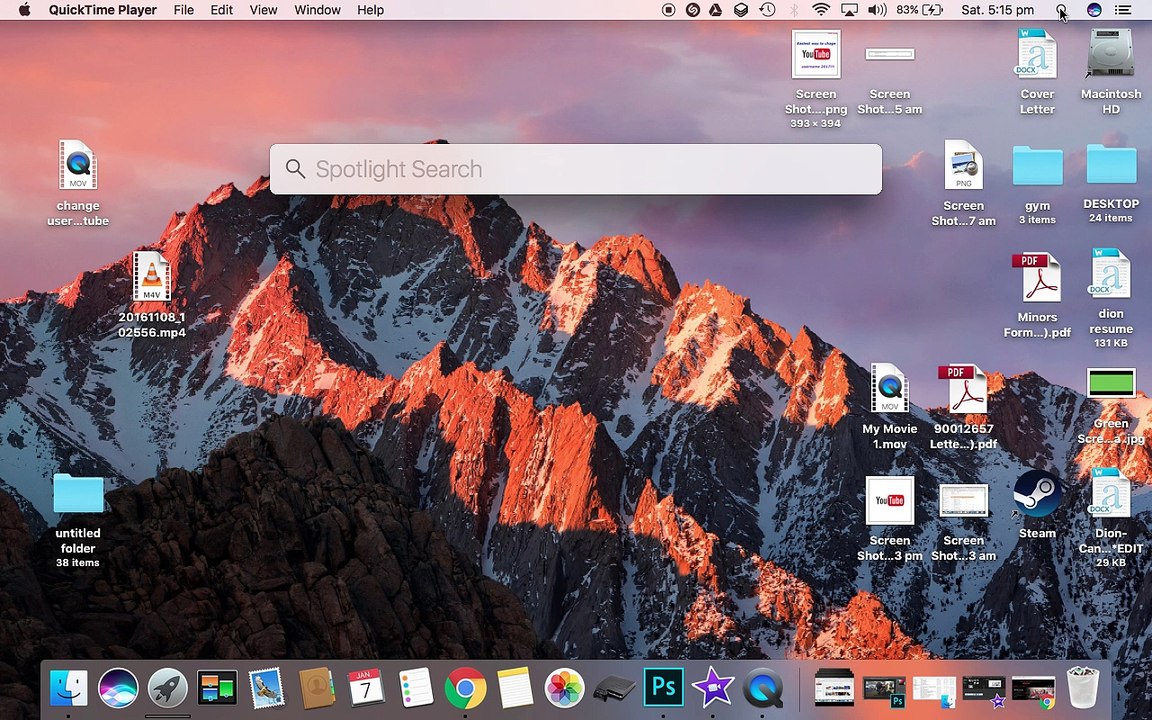The width and height of the screenshot is (1152, 720).
Task: Open Calendar showing Jan 7 in Dock
Action: click(x=365, y=688)
